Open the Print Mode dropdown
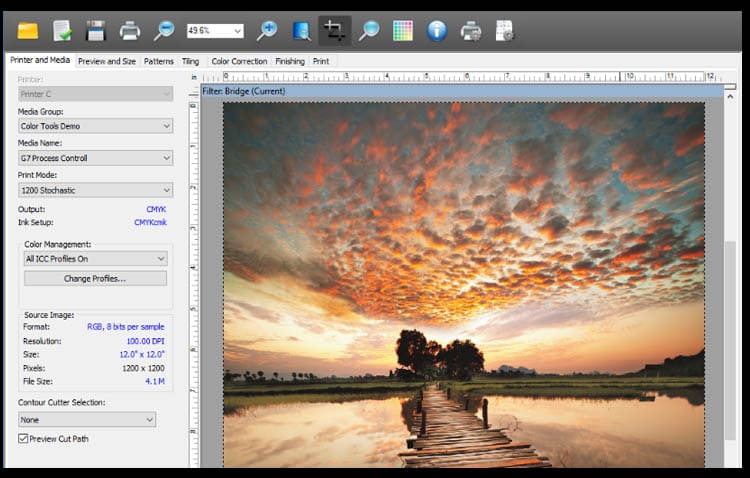The width and height of the screenshot is (750, 478). pyautogui.click(x=95, y=190)
